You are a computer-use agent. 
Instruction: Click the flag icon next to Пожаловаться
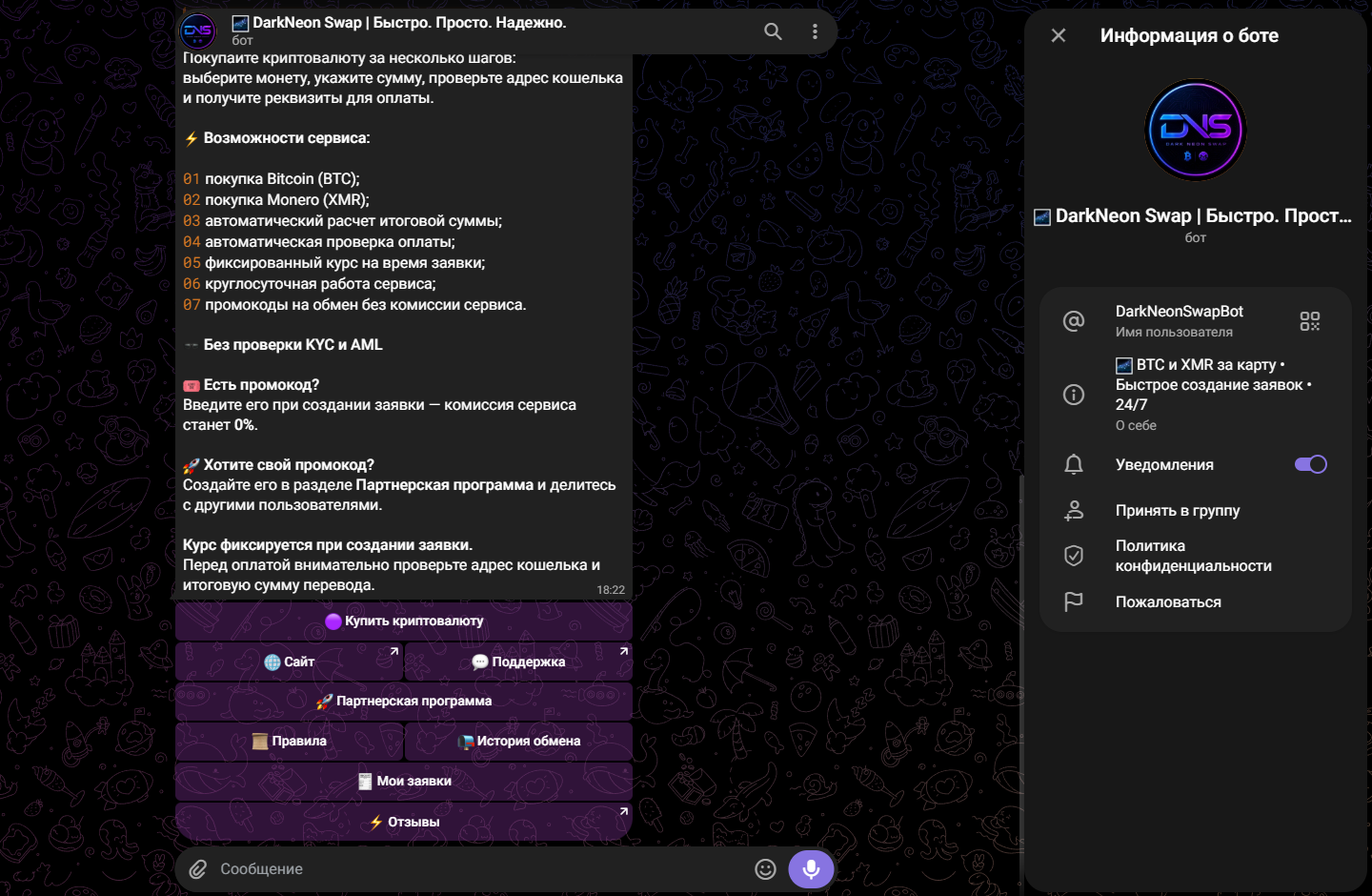coord(1074,601)
